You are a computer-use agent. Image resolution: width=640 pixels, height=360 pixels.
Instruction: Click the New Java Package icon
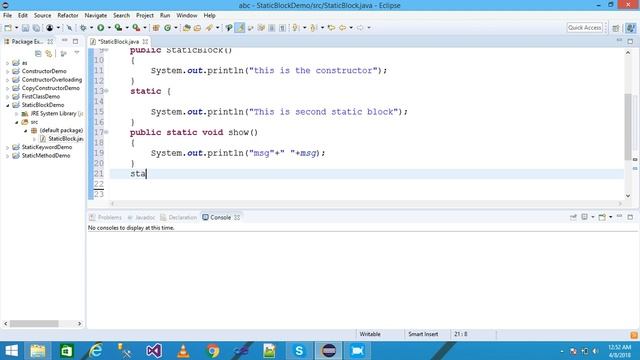(156, 28)
